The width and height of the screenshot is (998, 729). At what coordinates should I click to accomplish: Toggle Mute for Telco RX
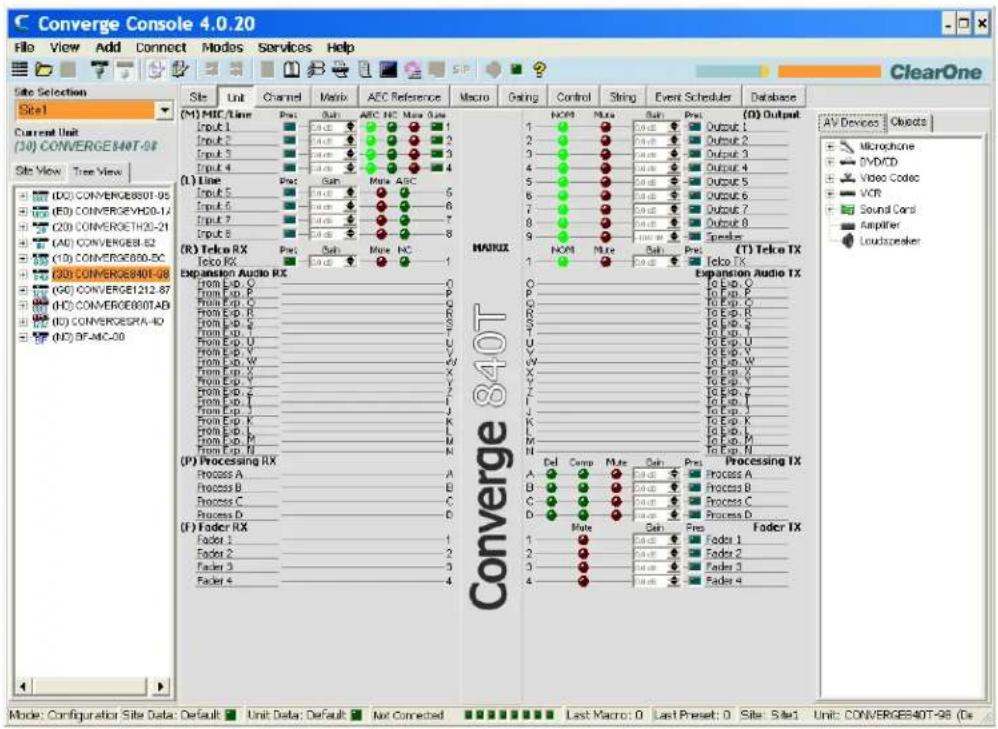(381, 262)
